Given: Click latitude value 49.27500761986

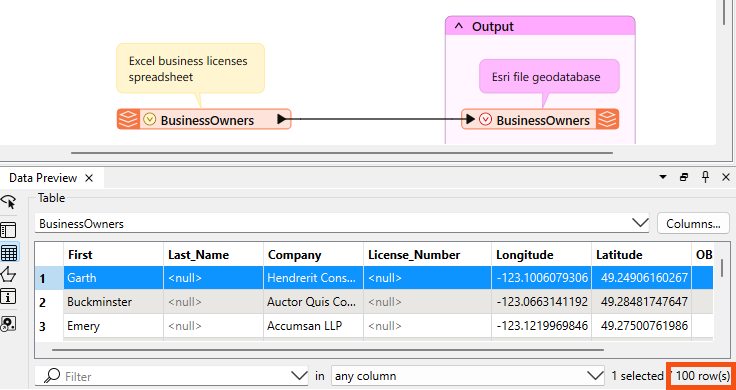Looking at the screenshot, I should [641, 326].
